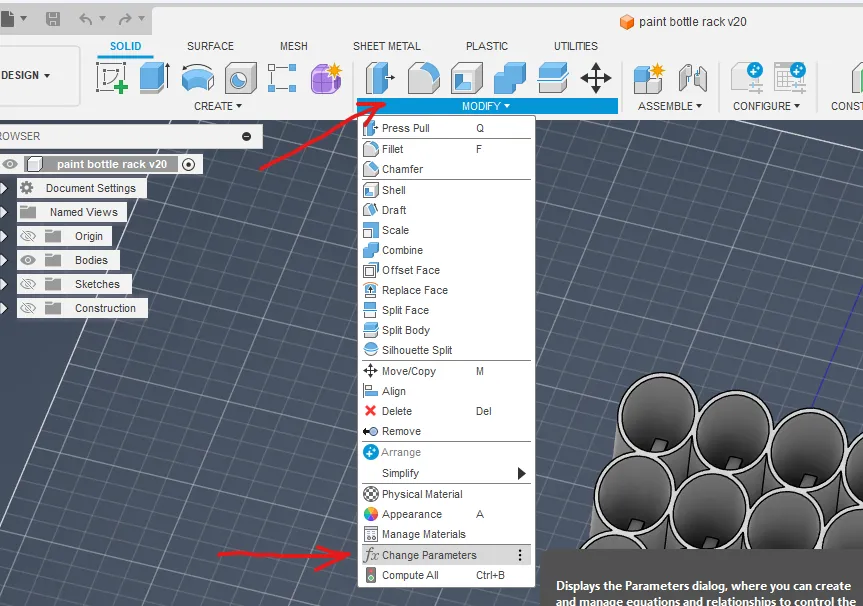Open the File menu dropdown arrow

pyautogui.click(x=24, y=19)
